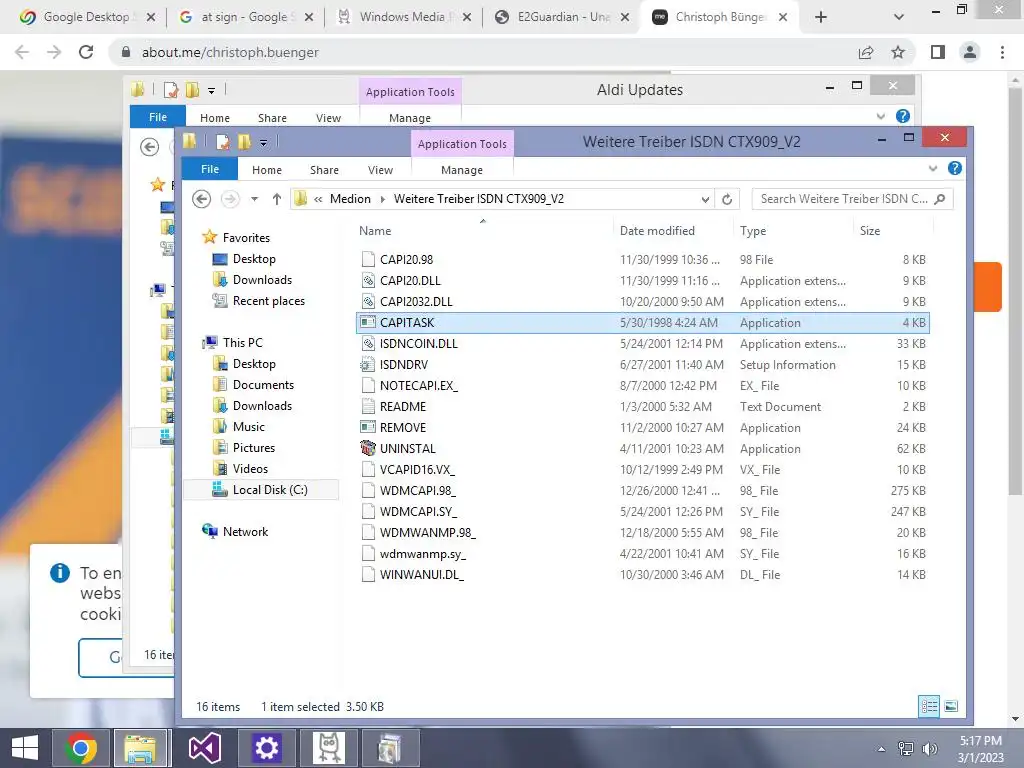Expand ribbon chevron in Weitere Treiber window
Image resolution: width=1024 pixels, height=768 pixels.
pos(933,168)
